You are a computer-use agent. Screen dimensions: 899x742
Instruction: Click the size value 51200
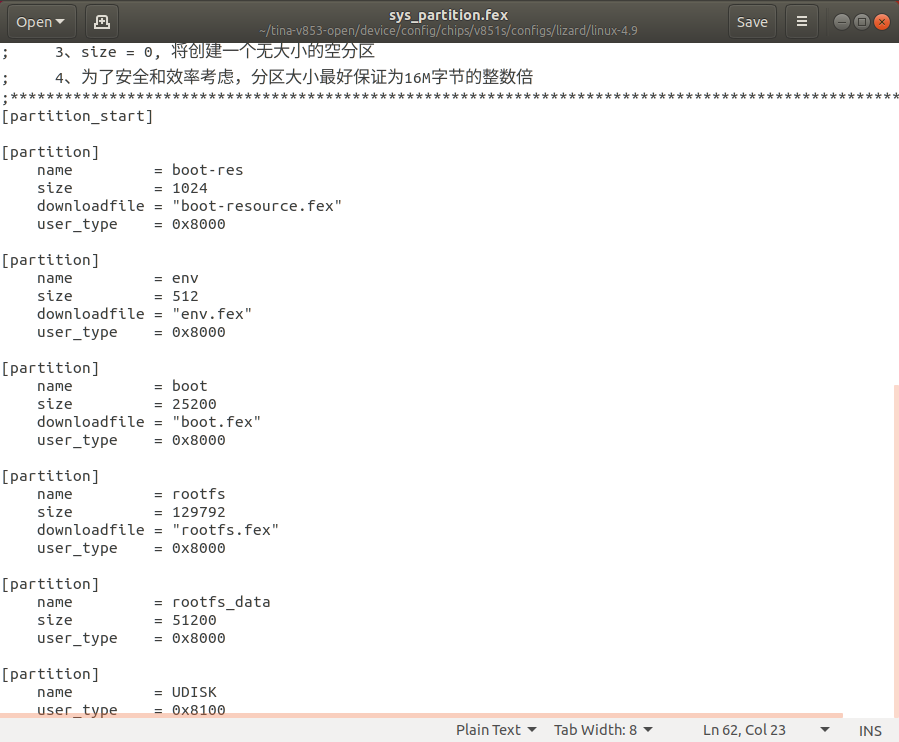click(x=194, y=620)
